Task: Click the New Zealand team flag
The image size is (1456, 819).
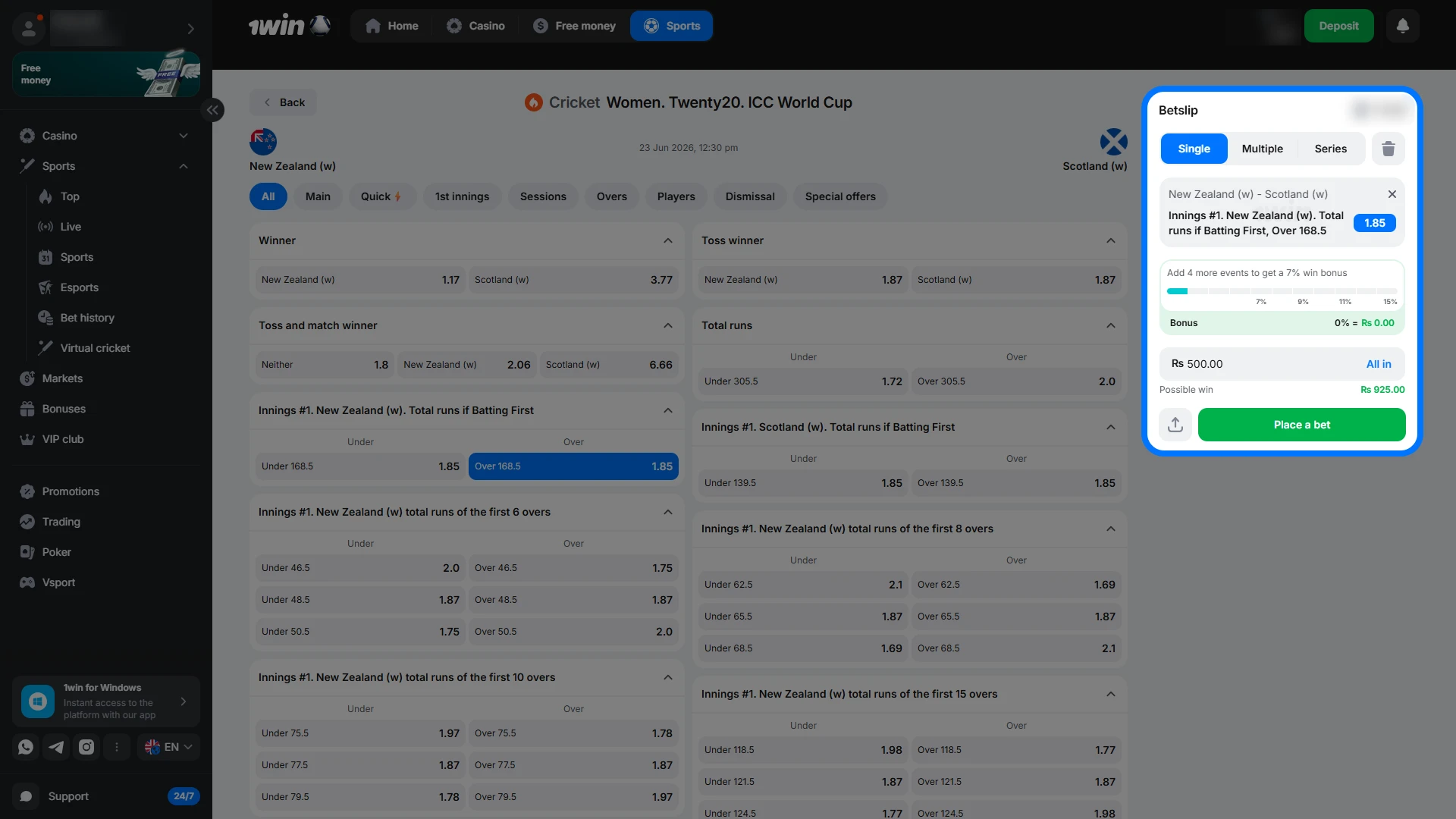Action: [263, 142]
